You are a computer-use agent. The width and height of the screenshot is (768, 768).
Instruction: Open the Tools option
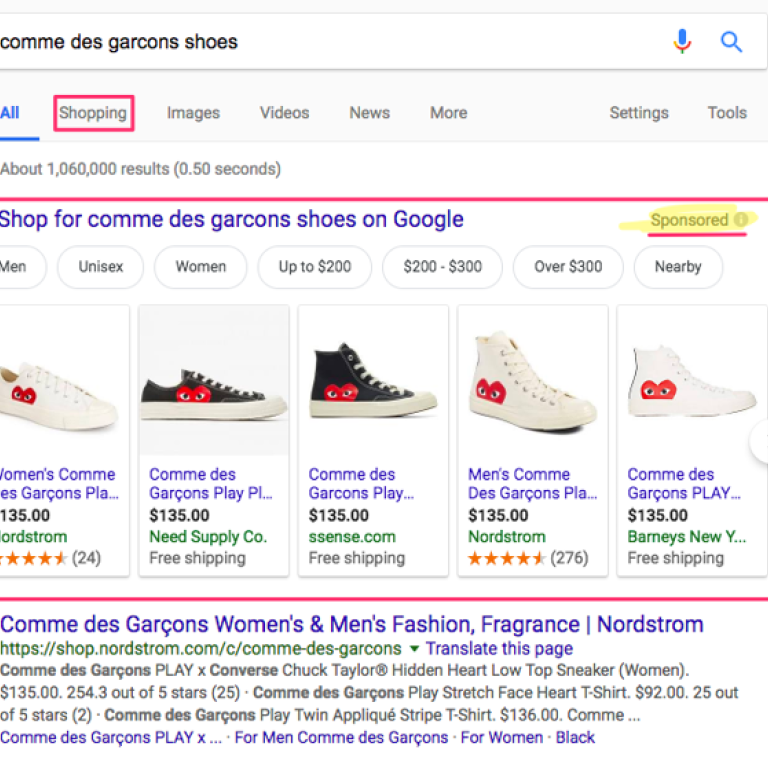(x=727, y=113)
